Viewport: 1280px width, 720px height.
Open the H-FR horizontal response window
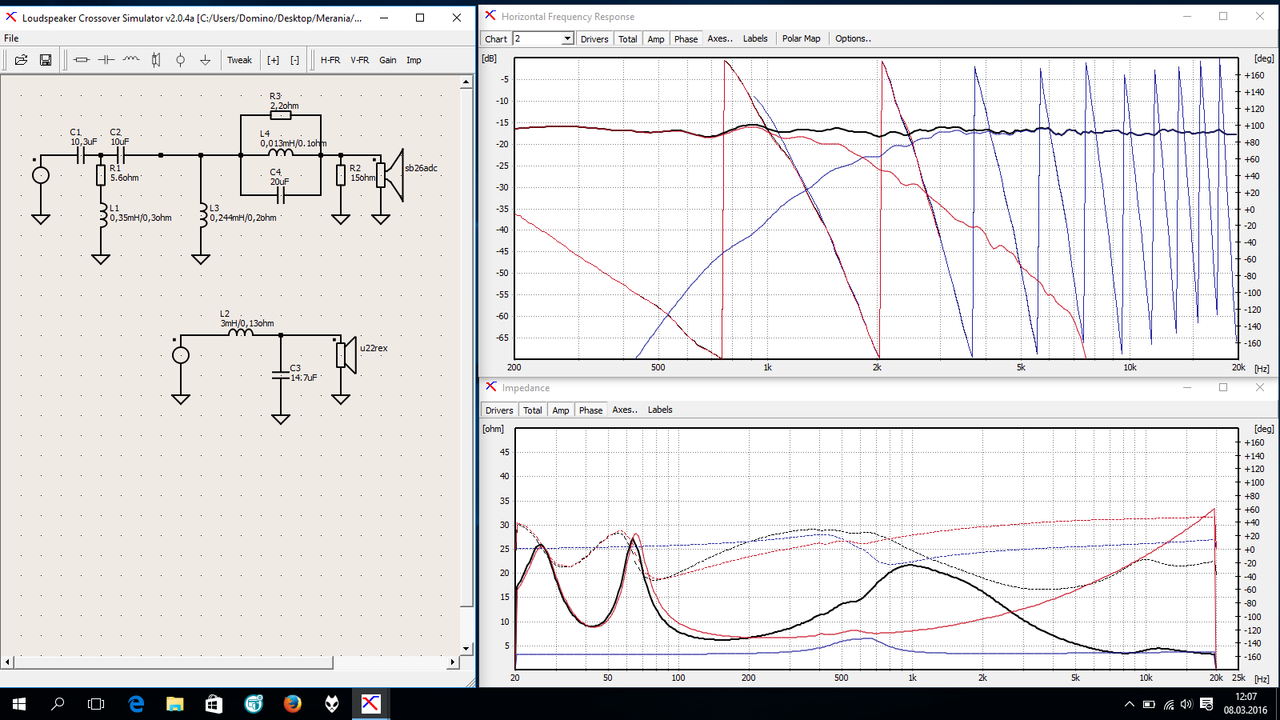pyautogui.click(x=330, y=60)
